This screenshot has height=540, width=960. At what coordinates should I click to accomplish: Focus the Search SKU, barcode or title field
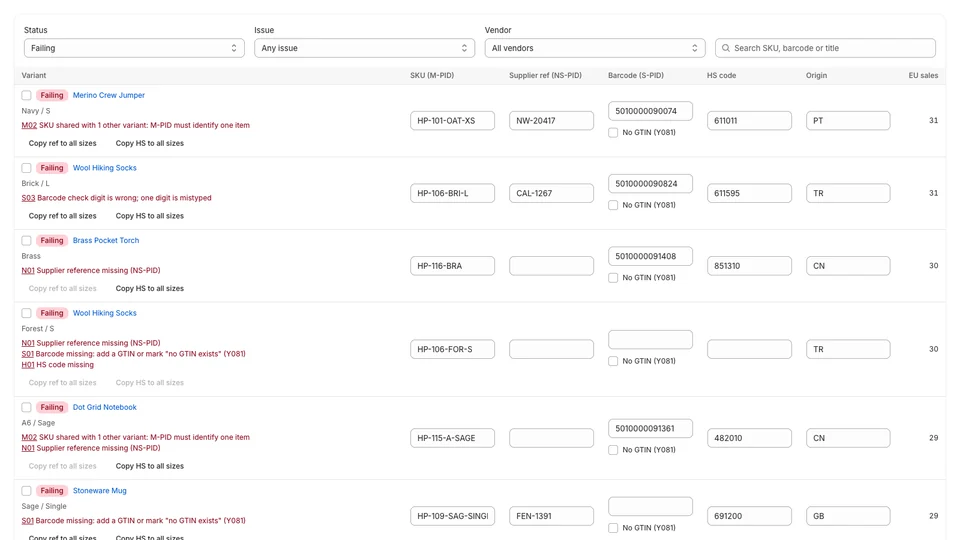click(x=825, y=48)
